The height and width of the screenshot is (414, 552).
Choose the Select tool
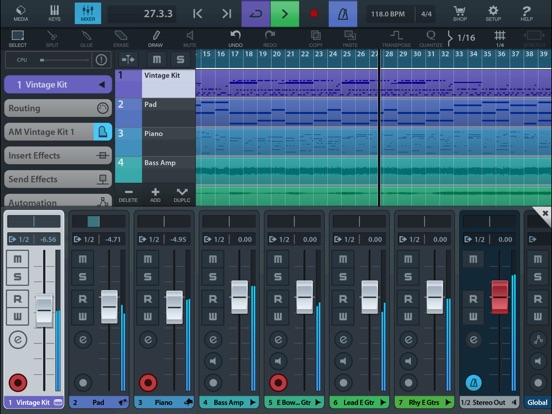pyautogui.click(x=18, y=39)
